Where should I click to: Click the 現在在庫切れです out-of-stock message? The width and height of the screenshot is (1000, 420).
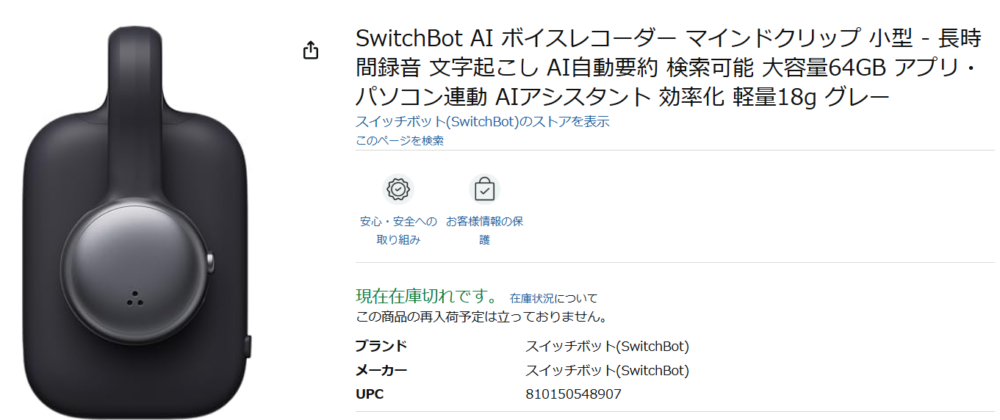[x=427, y=297]
